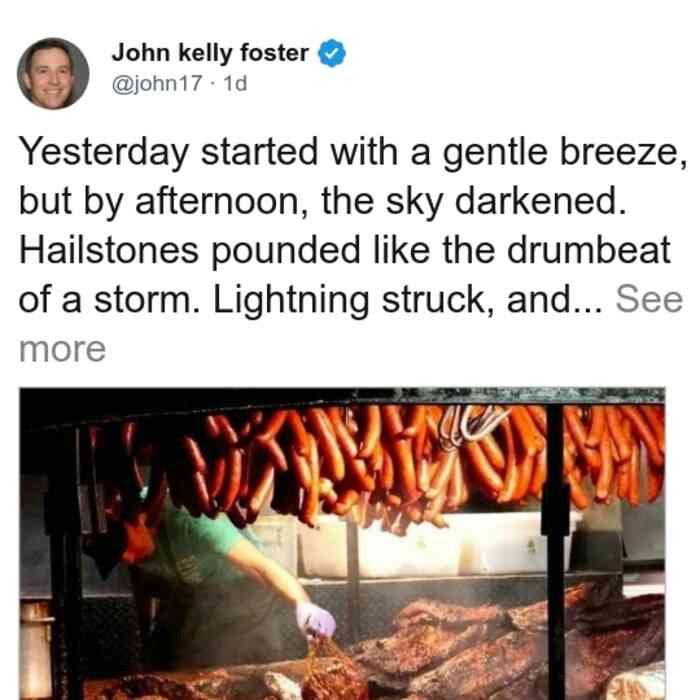Open the 1d post timestamp
The height and width of the screenshot is (700, 700).
tap(235, 83)
